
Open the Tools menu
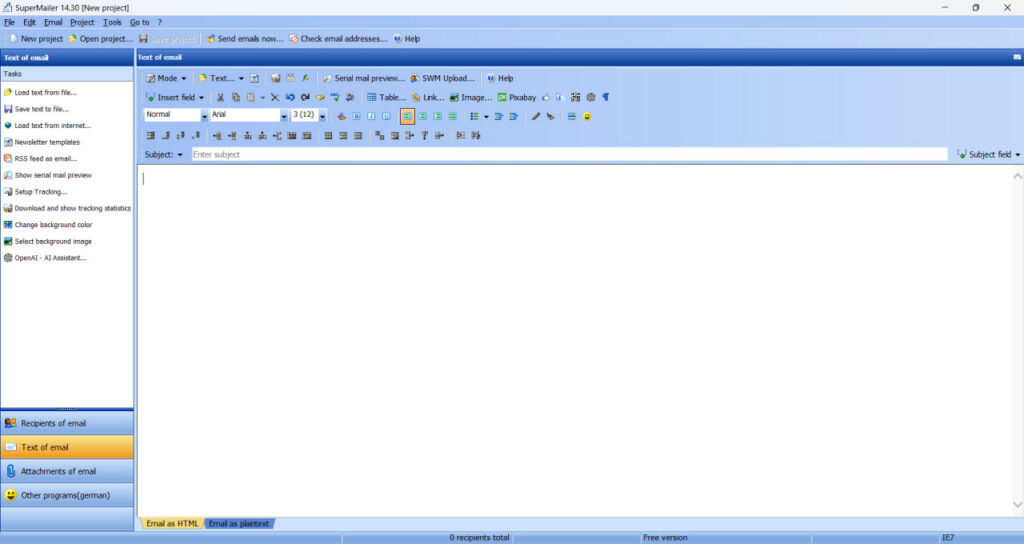112,22
